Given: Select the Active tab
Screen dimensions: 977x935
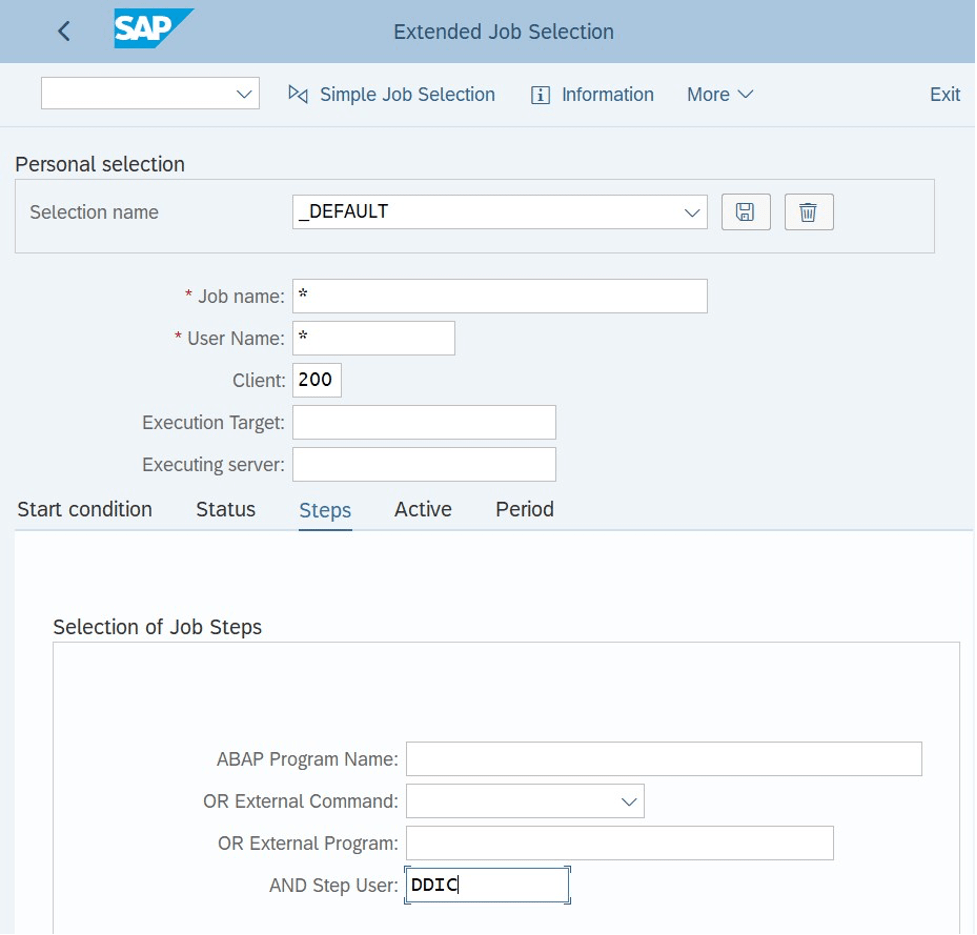Looking at the screenshot, I should click(422, 509).
